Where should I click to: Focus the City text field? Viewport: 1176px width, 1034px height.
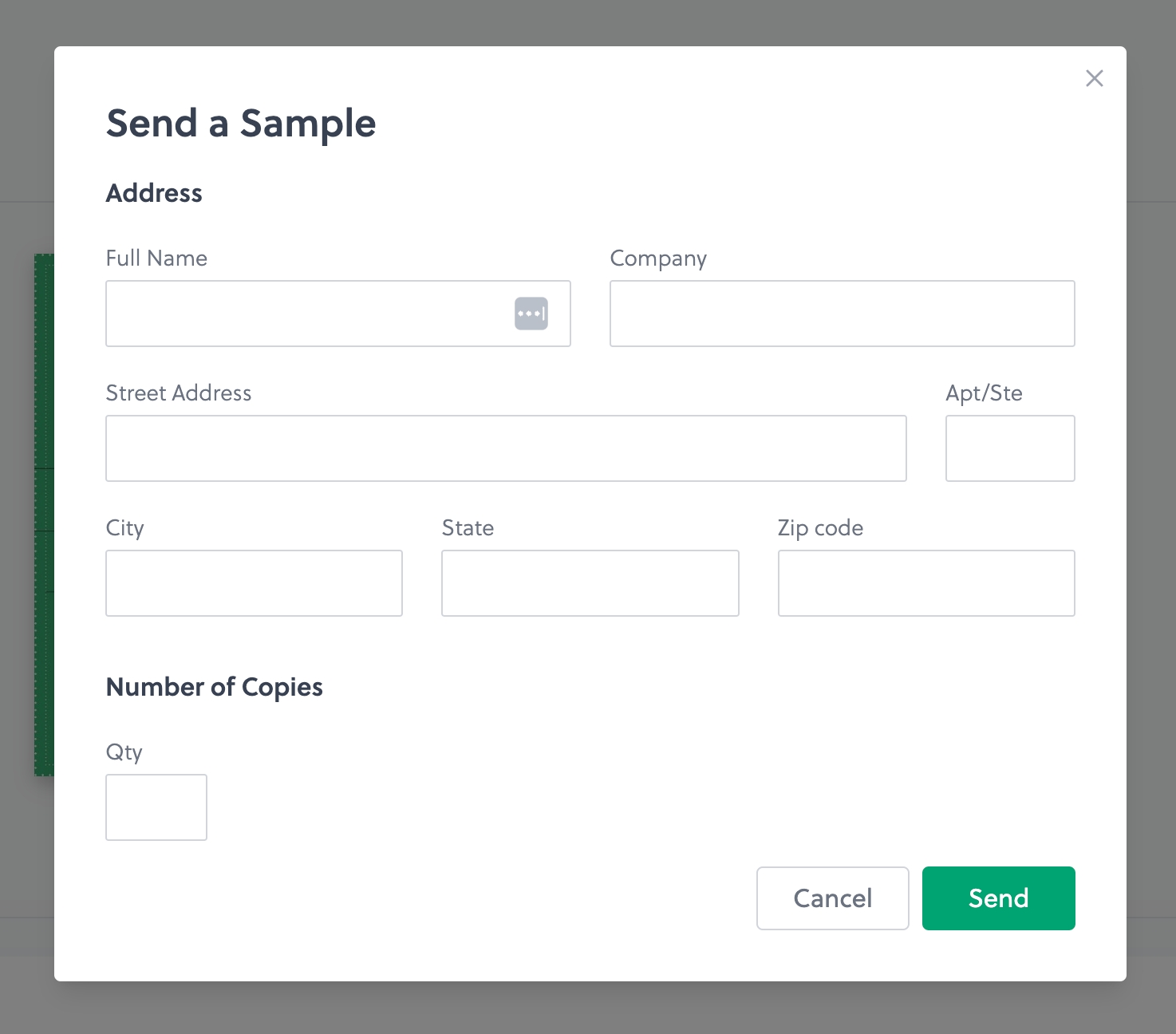click(x=254, y=583)
